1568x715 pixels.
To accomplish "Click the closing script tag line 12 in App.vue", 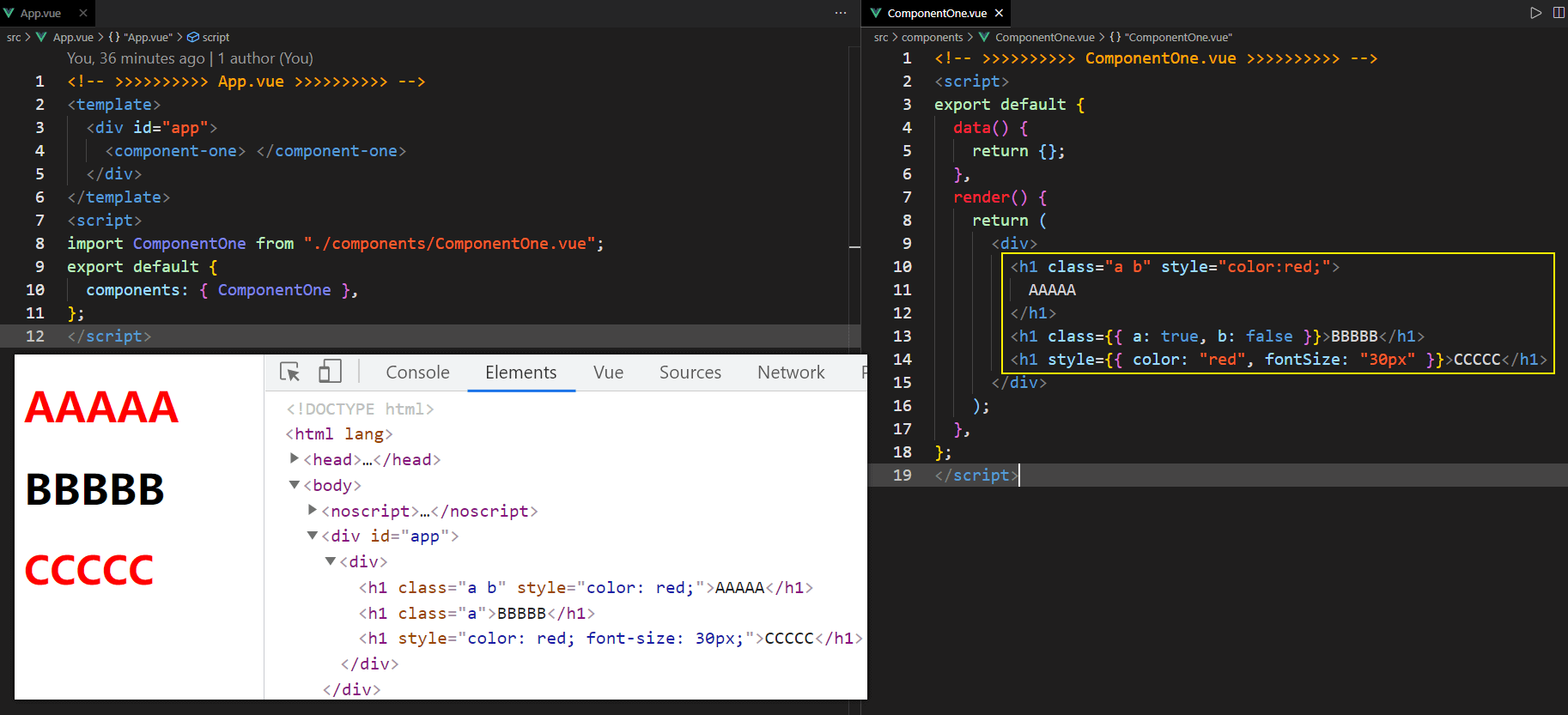I will (x=109, y=336).
